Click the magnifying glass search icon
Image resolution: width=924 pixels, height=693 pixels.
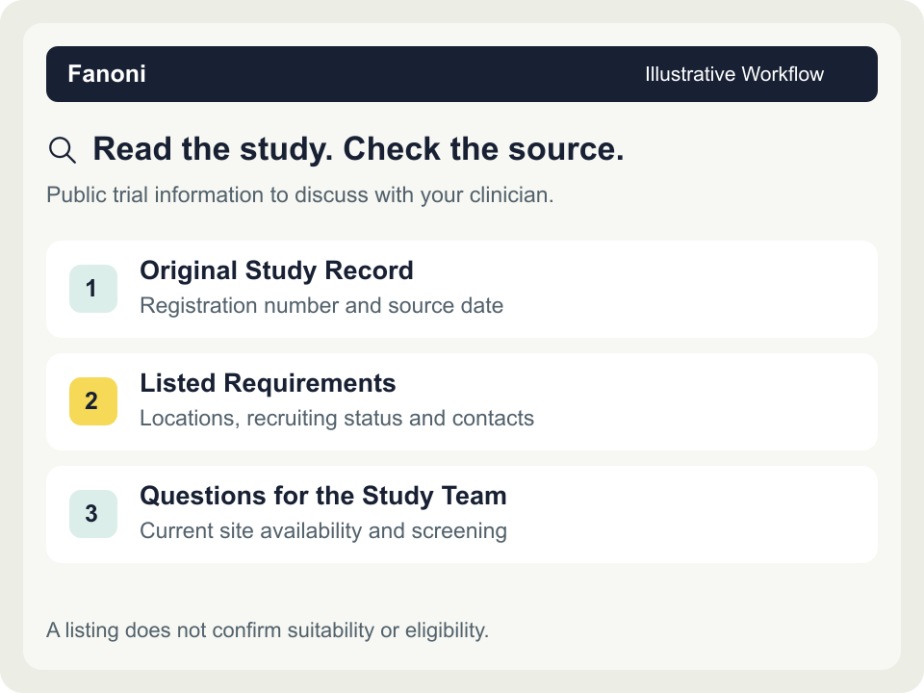pyautogui.click(x=62, y=150)
